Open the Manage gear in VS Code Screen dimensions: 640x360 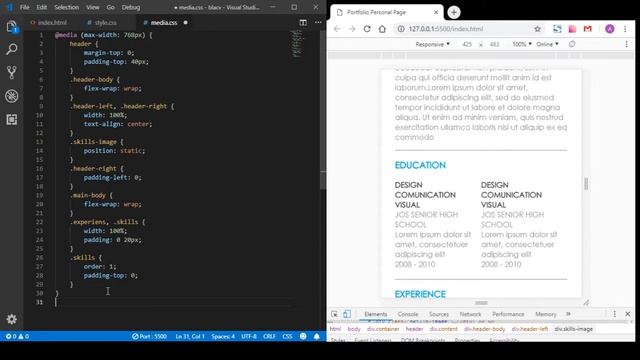click(x=11, y=319)
